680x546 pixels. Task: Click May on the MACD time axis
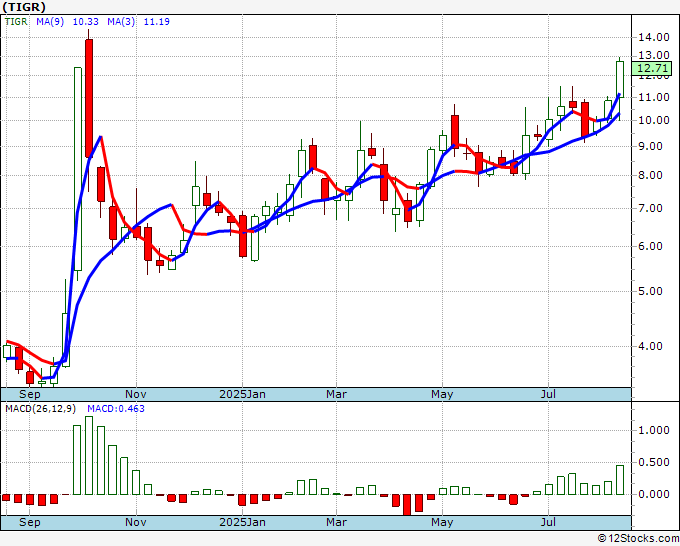(x=442, y=522)
